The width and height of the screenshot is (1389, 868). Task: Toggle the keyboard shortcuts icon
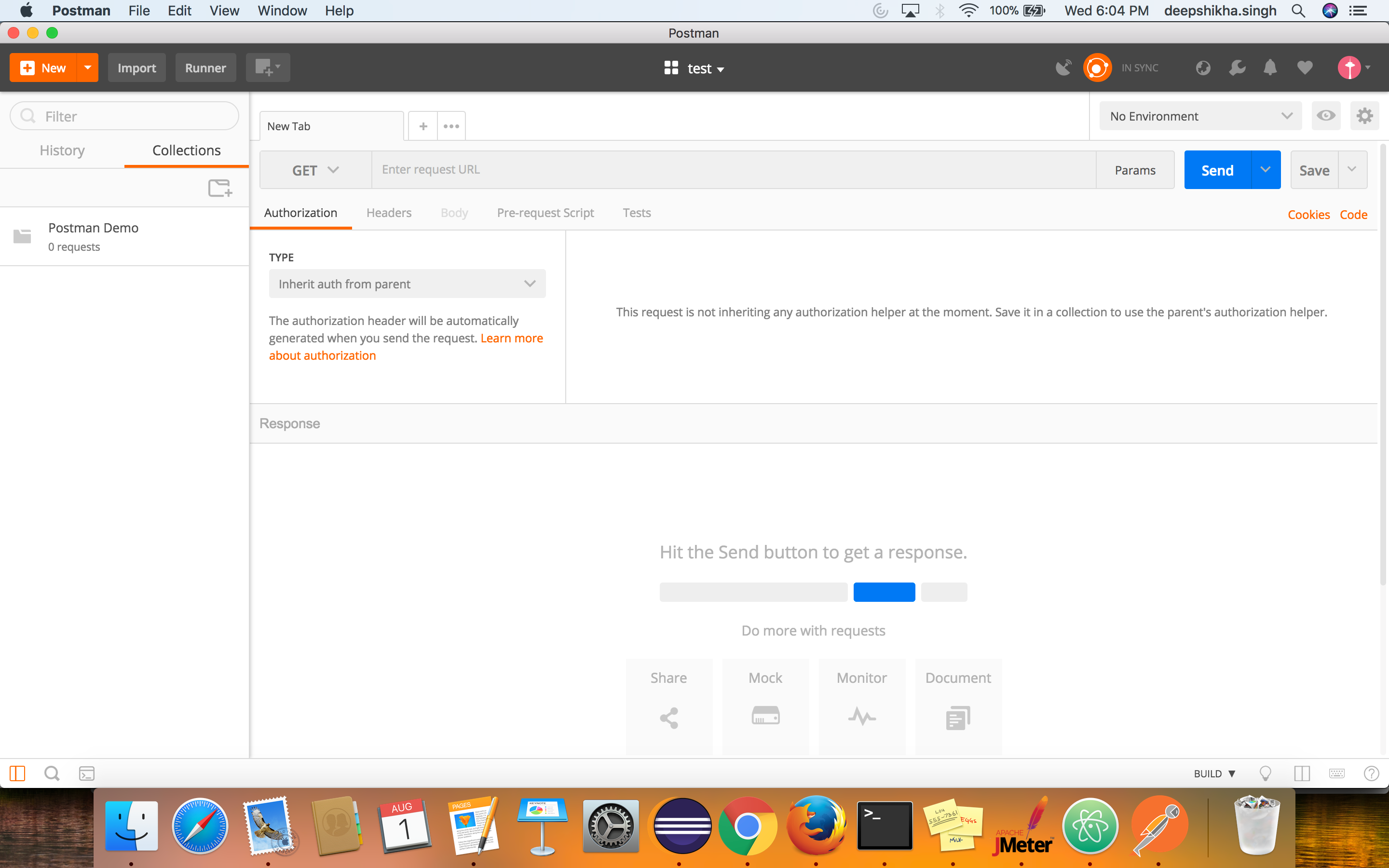click(1337, 773)
